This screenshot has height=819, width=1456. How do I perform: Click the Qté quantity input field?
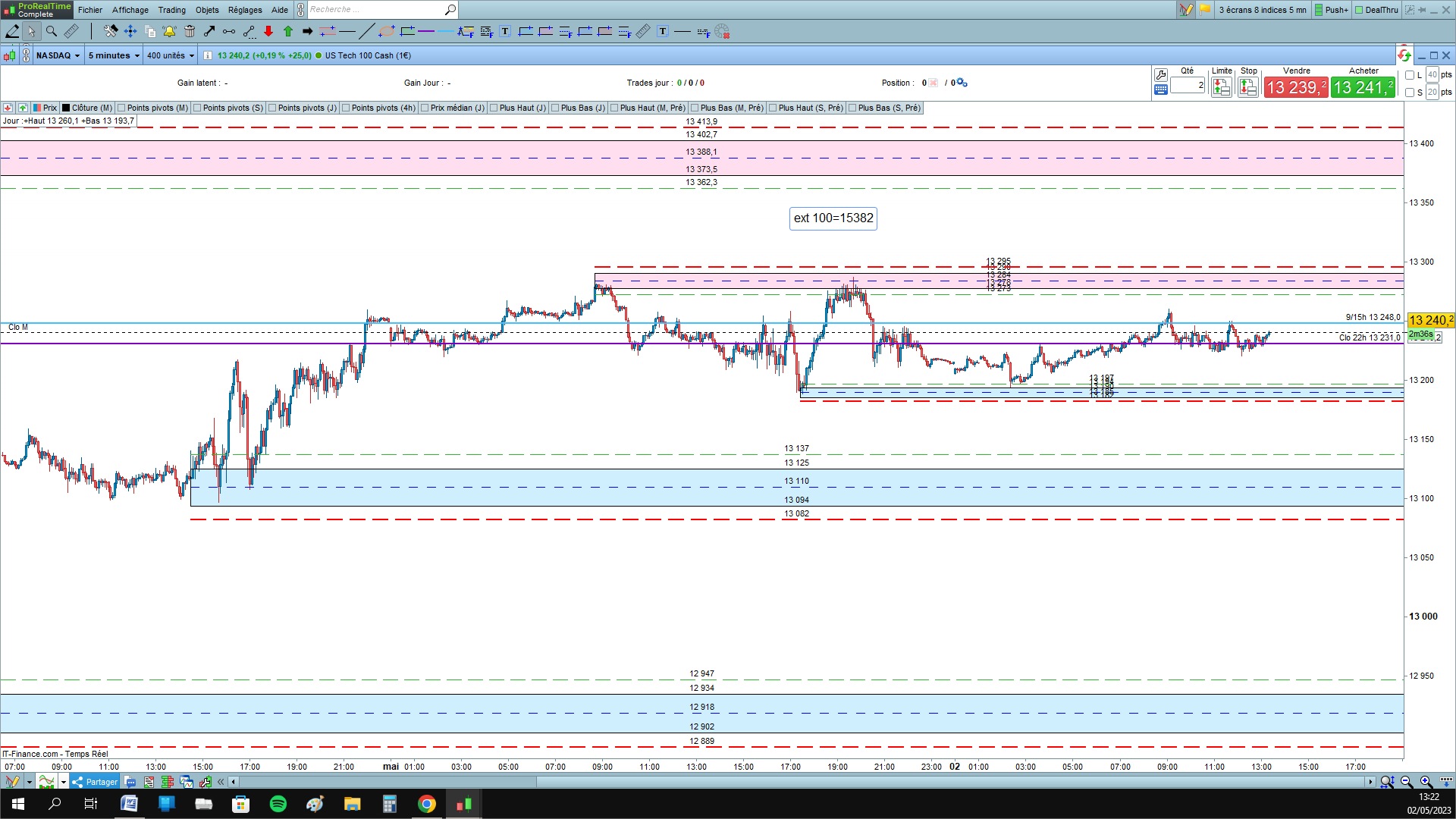point(1187,86)
